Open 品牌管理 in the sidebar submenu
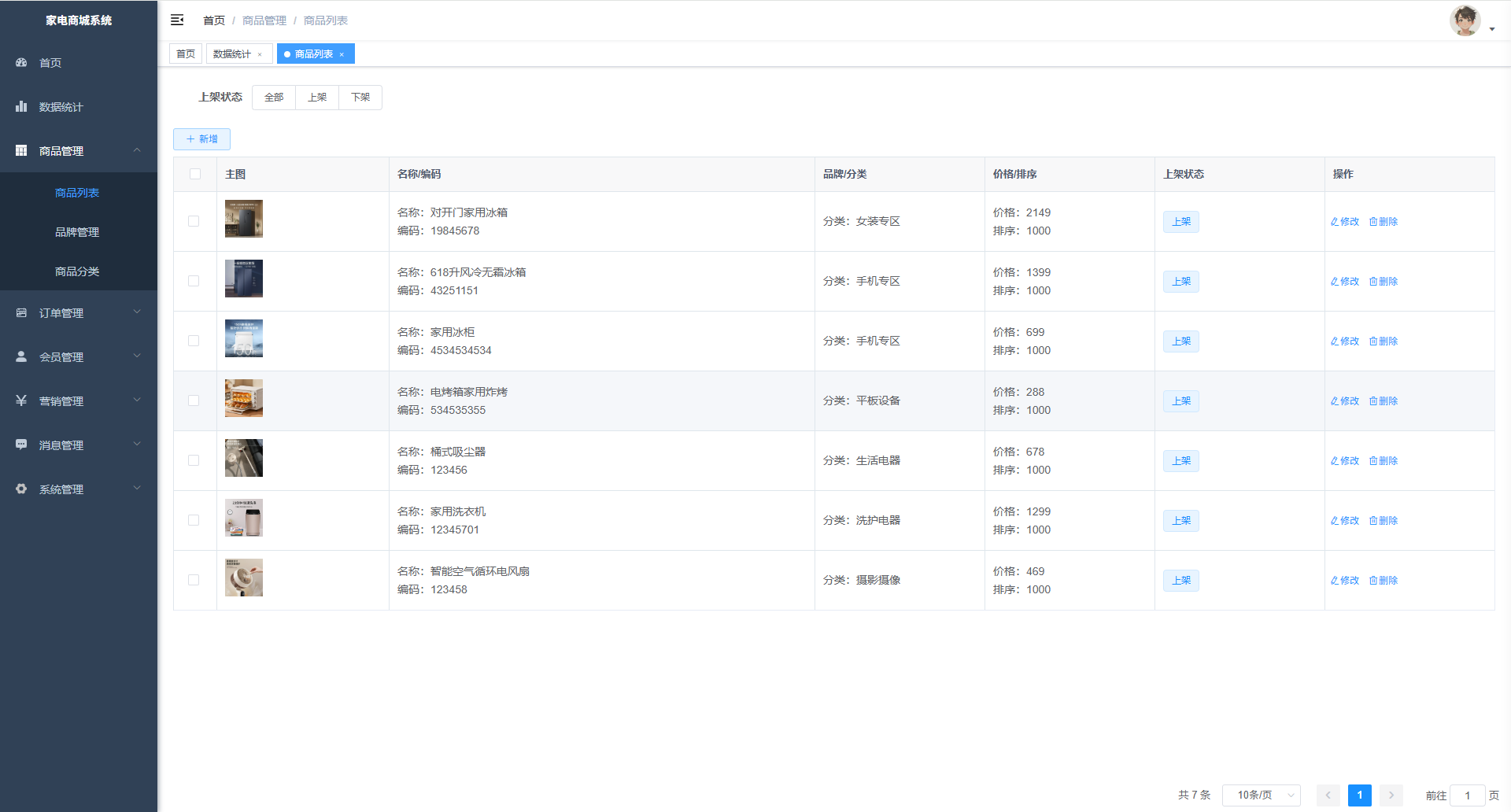1511x812 pixels. [77, 232]
